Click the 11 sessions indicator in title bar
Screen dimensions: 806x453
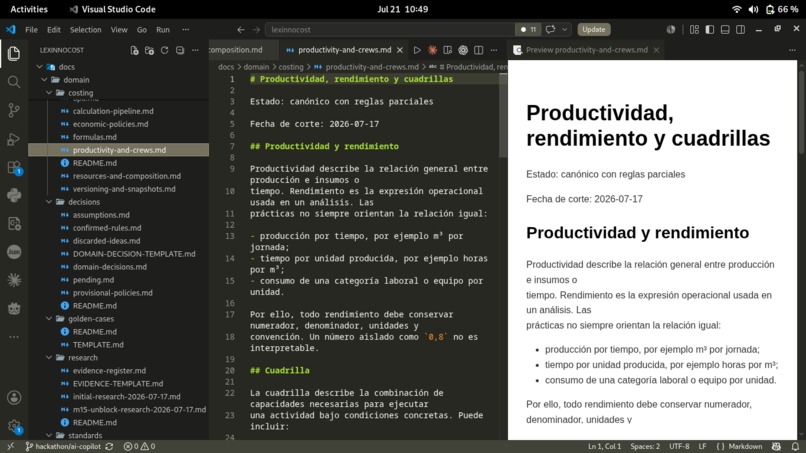pos(528,29)
